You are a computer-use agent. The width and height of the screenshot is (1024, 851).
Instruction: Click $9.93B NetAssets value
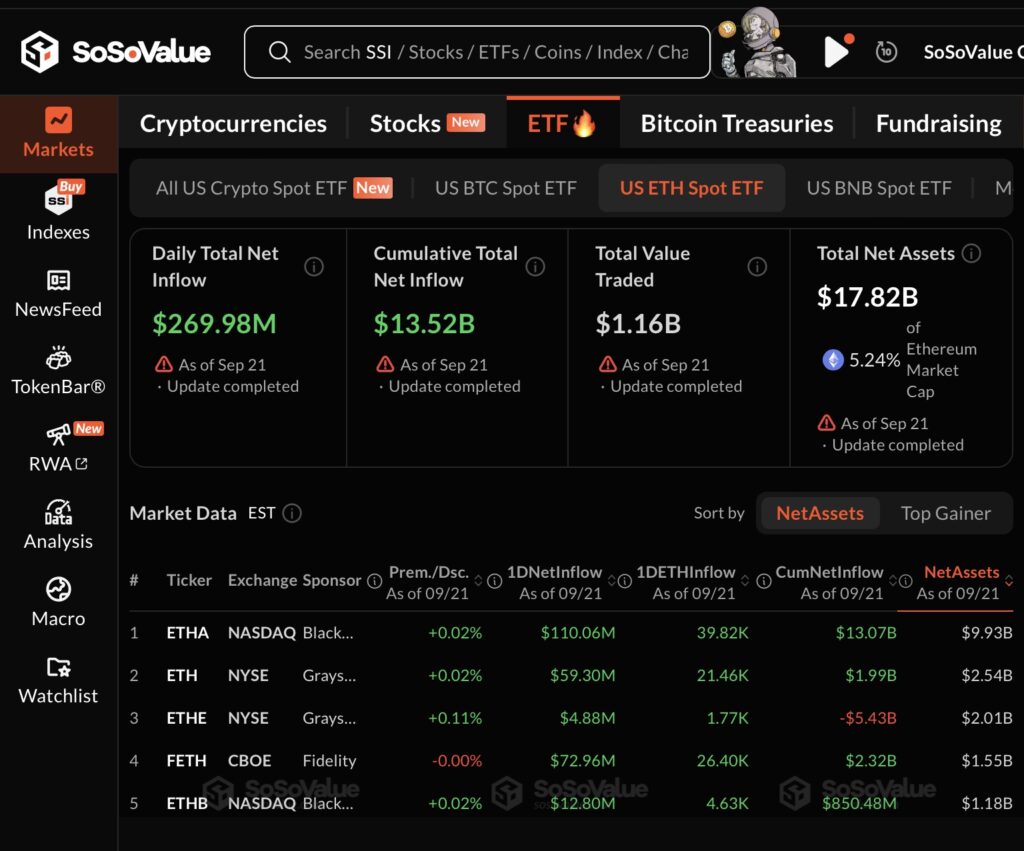[x=987, y=633]
